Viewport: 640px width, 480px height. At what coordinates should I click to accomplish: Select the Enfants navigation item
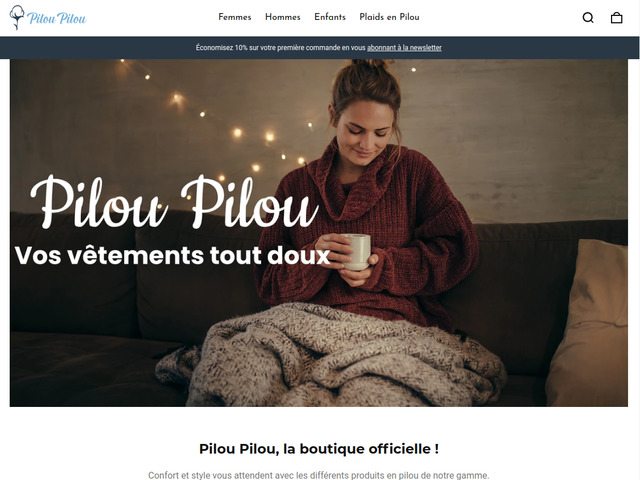(330, 17)
